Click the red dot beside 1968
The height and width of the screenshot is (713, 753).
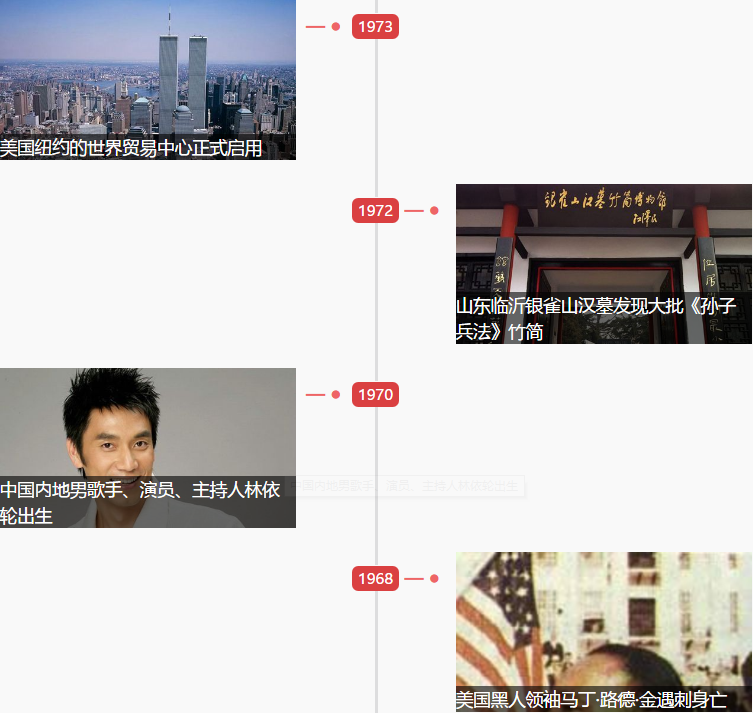[434, 578]
